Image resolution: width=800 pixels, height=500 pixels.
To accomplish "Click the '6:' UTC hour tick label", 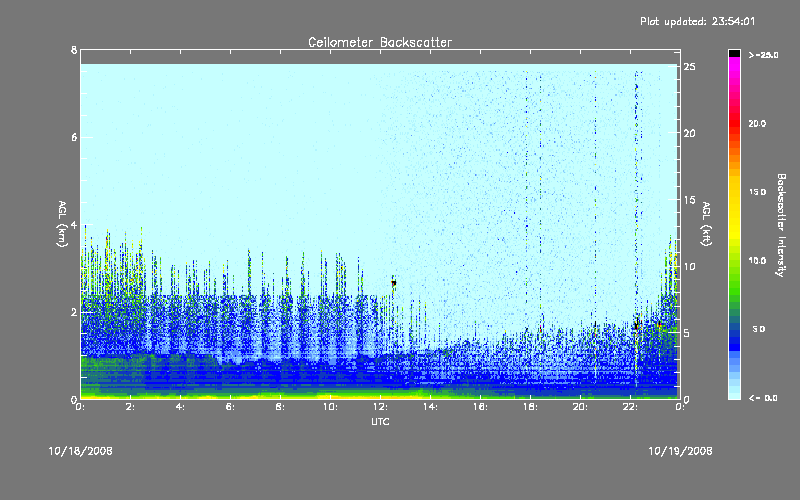I will [x=230, y=407].
